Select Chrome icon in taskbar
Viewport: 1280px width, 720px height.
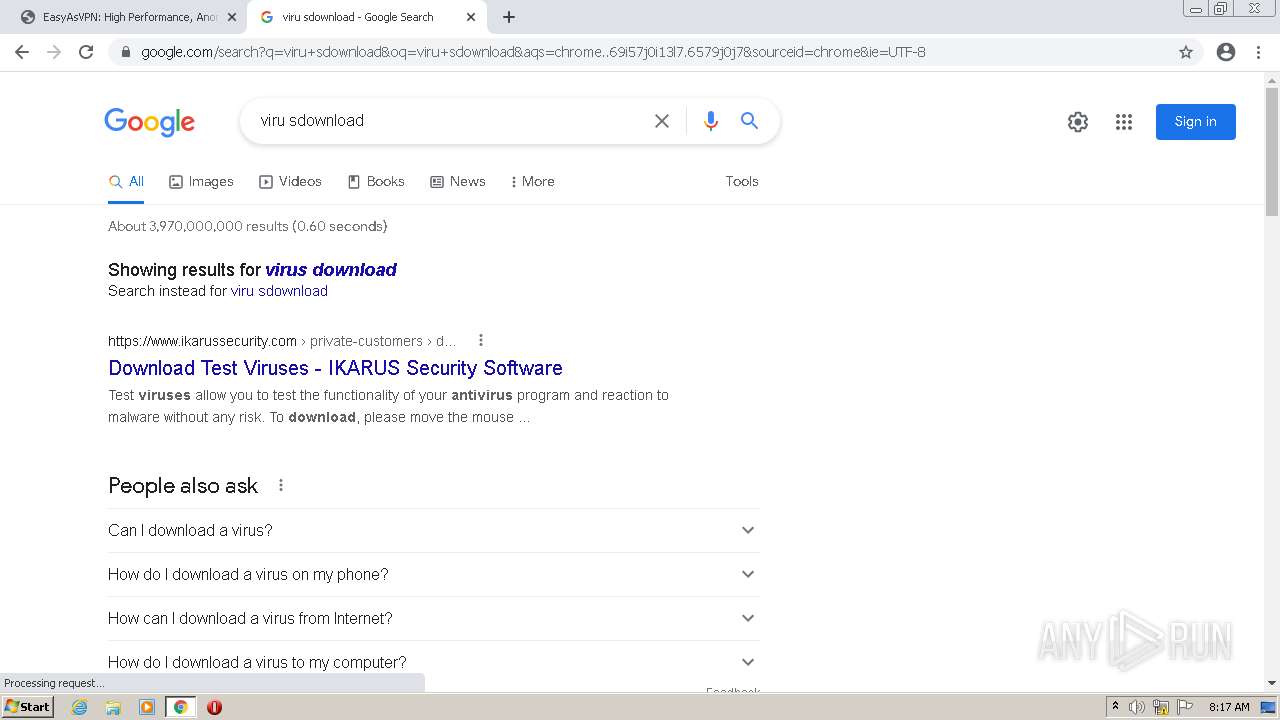[x=181, y=707]
